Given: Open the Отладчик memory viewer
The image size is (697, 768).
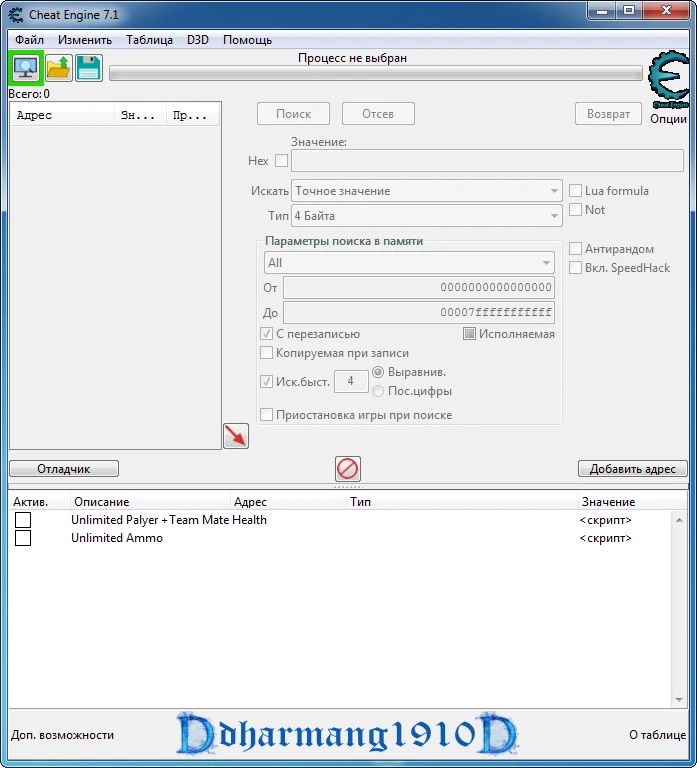Looking at the screenshot, I should click(x=64, y=469).
